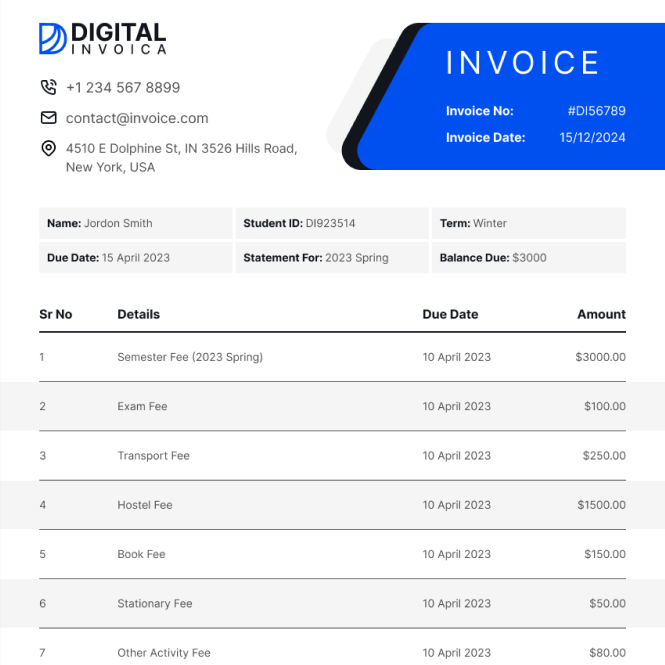Select the Exam Fee row detail
The height and width of the screenshot is (665, 665).
click(142, 406)
